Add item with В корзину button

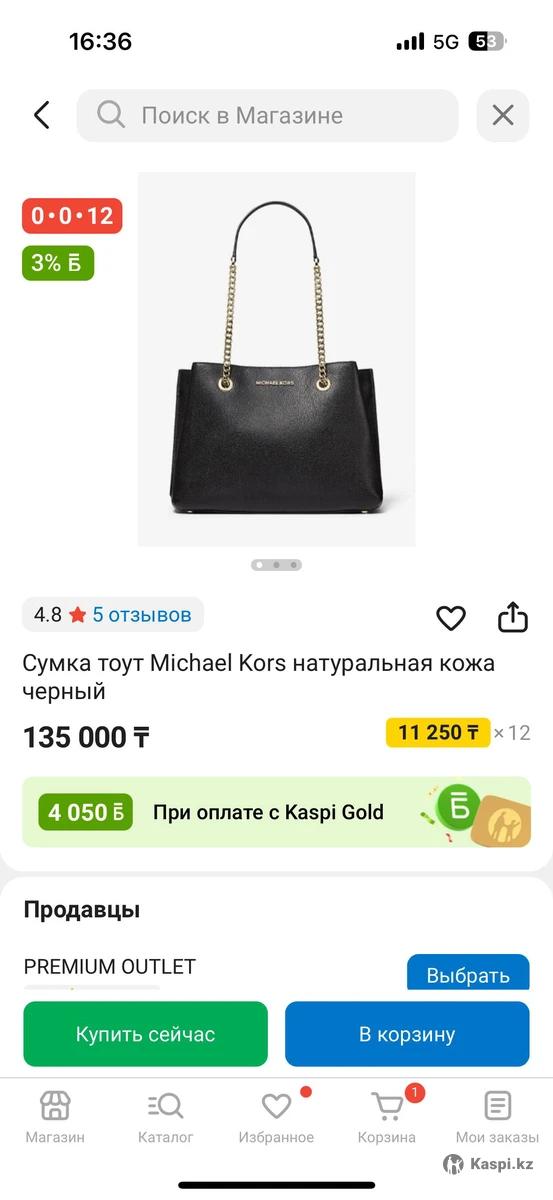point(407,1034)
